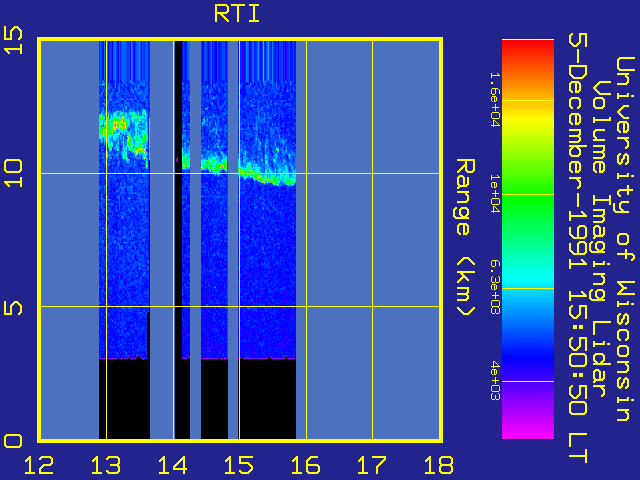
Task: Click the colorbar label 1.6e+04
Action: 495,100
